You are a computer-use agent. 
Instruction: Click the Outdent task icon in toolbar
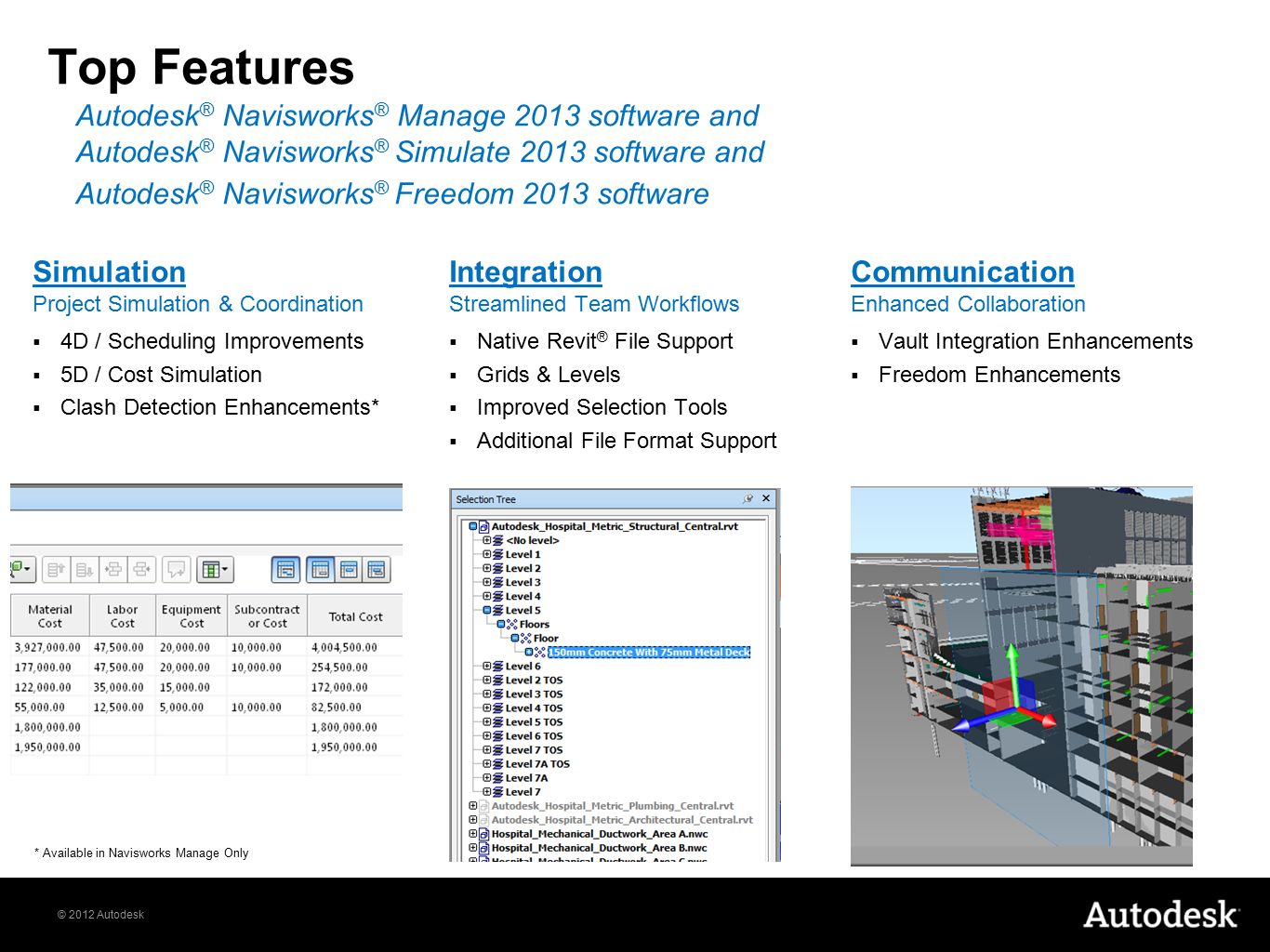(x=142, y=569)
